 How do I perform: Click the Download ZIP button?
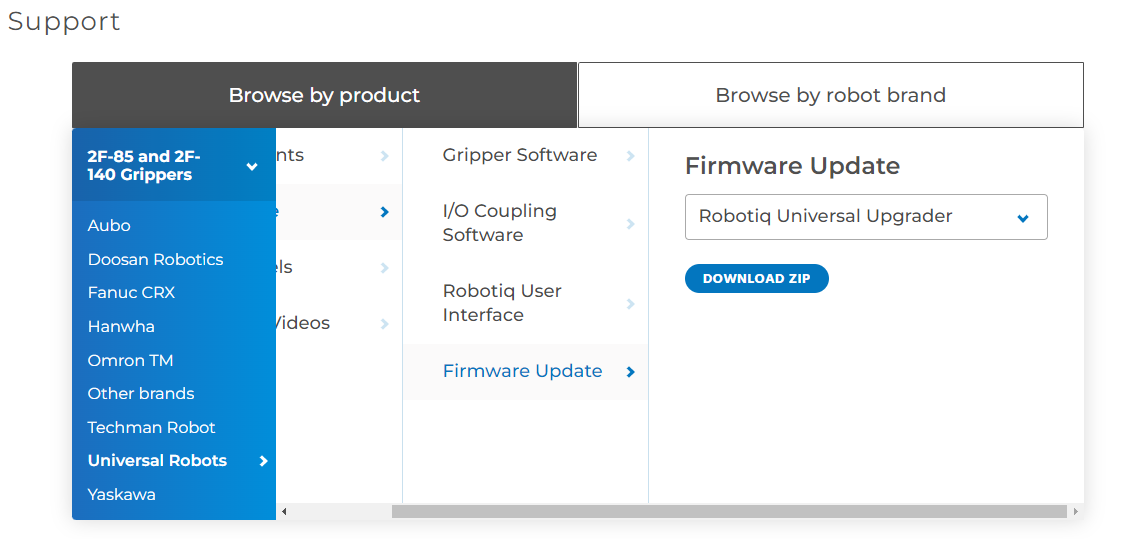coord(757,279)
